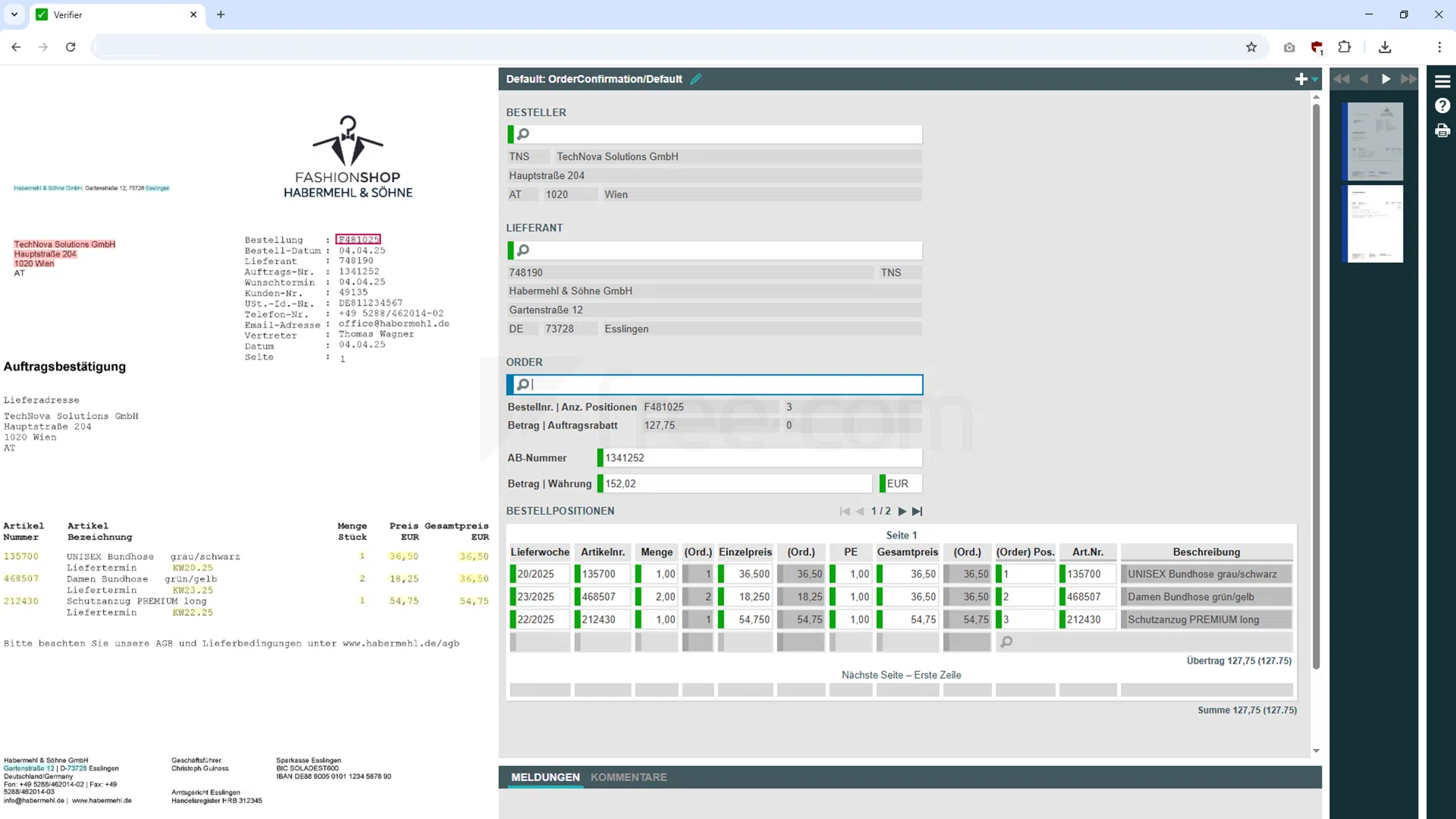Click the printer icon in right sidebar
The image size is (1456, 819).
[1442, 131]
